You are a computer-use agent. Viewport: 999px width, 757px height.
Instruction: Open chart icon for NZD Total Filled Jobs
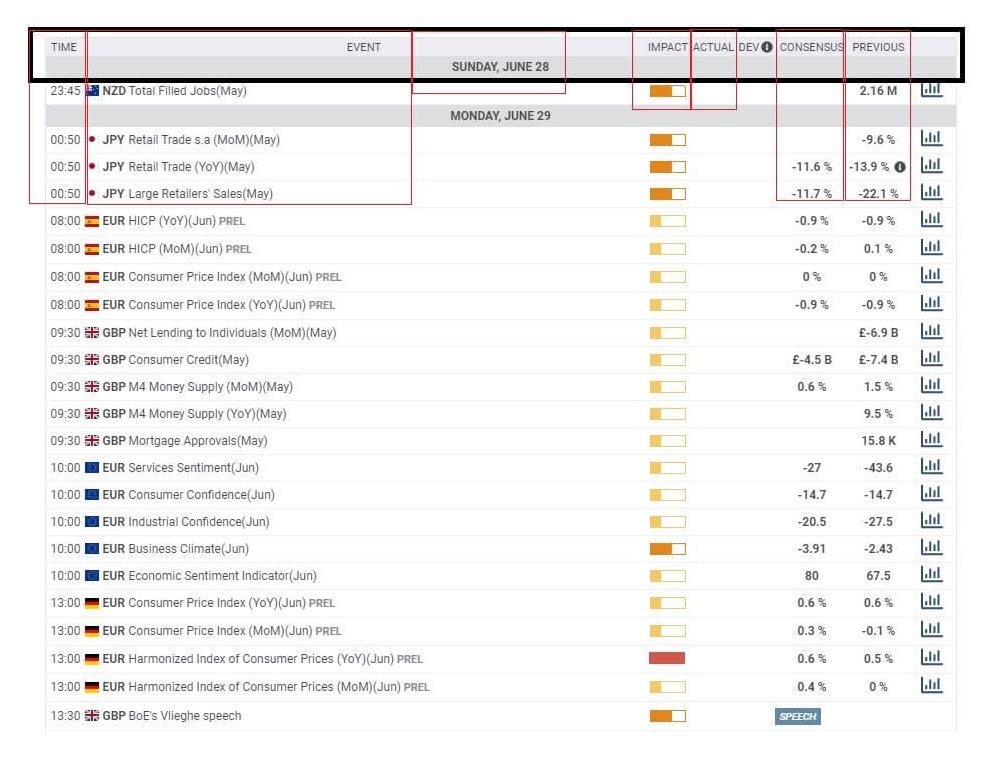tap(931, 89)
